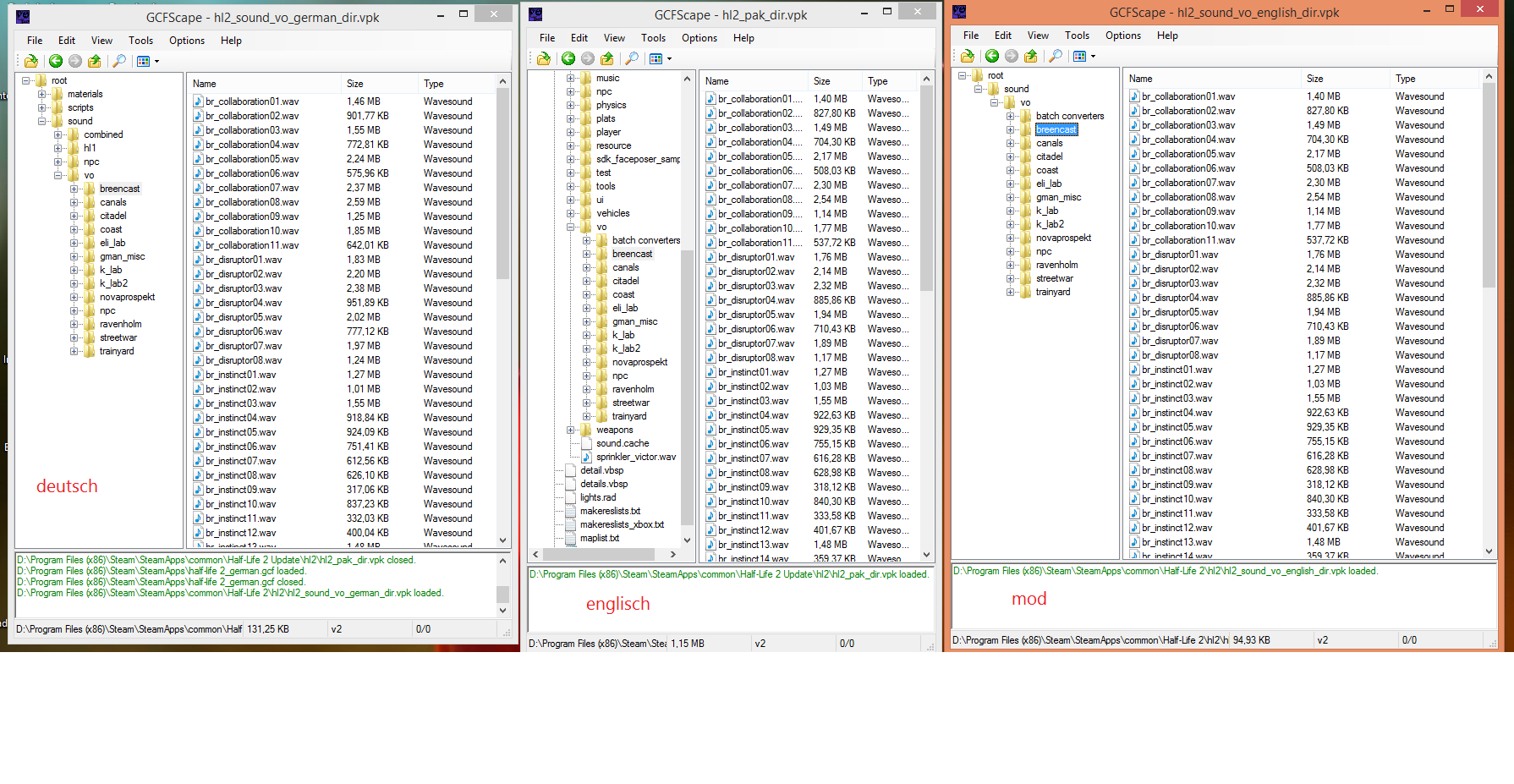This screenshot has width=1514, height=784.
Task: Expand the scripts folder in the german window tree
Action: point(41,107)
